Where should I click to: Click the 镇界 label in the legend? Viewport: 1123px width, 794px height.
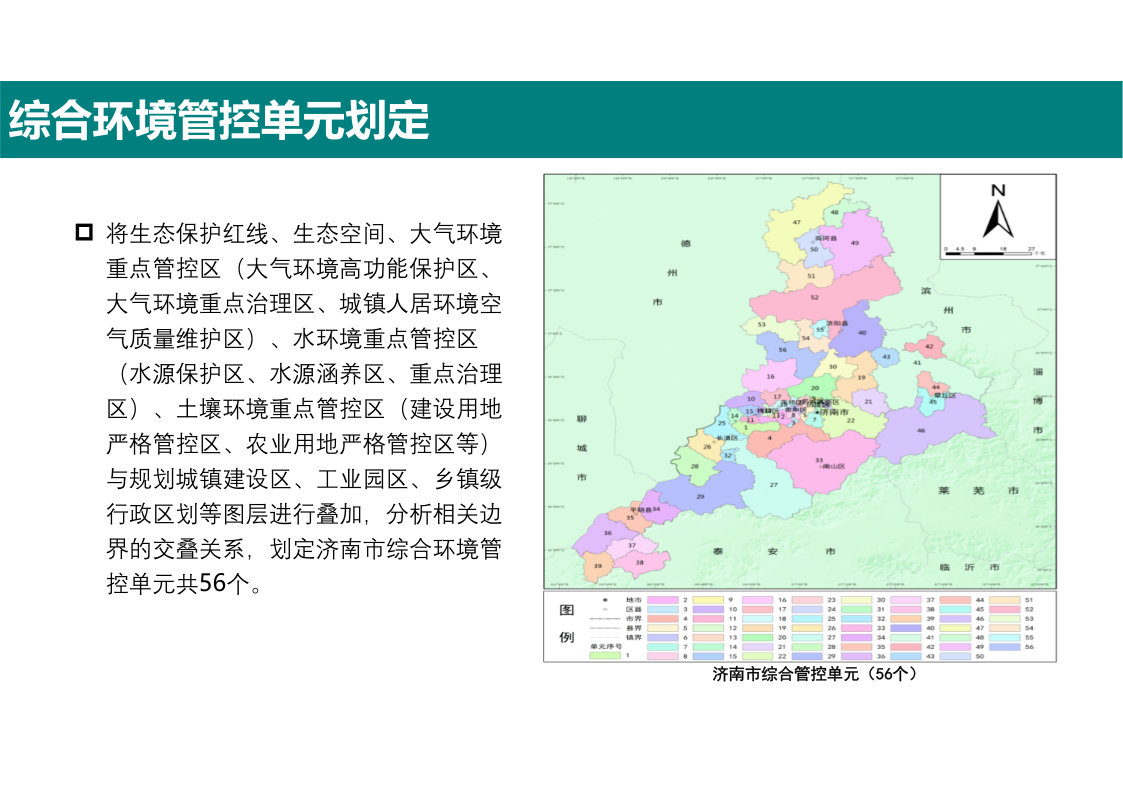[634, 637]
